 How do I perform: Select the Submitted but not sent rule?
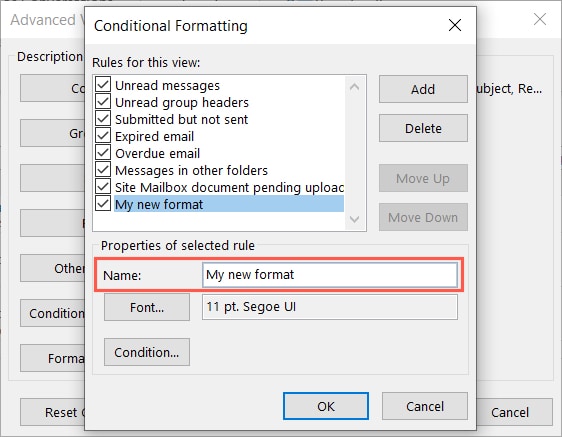181,119
